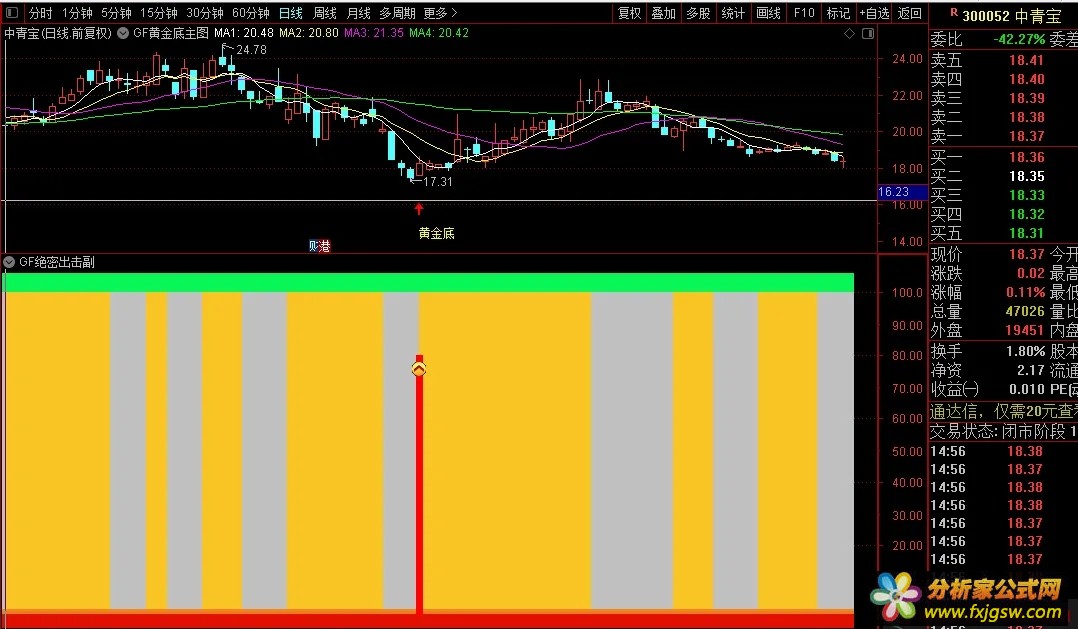Click the 17.31 low price label

438,181
